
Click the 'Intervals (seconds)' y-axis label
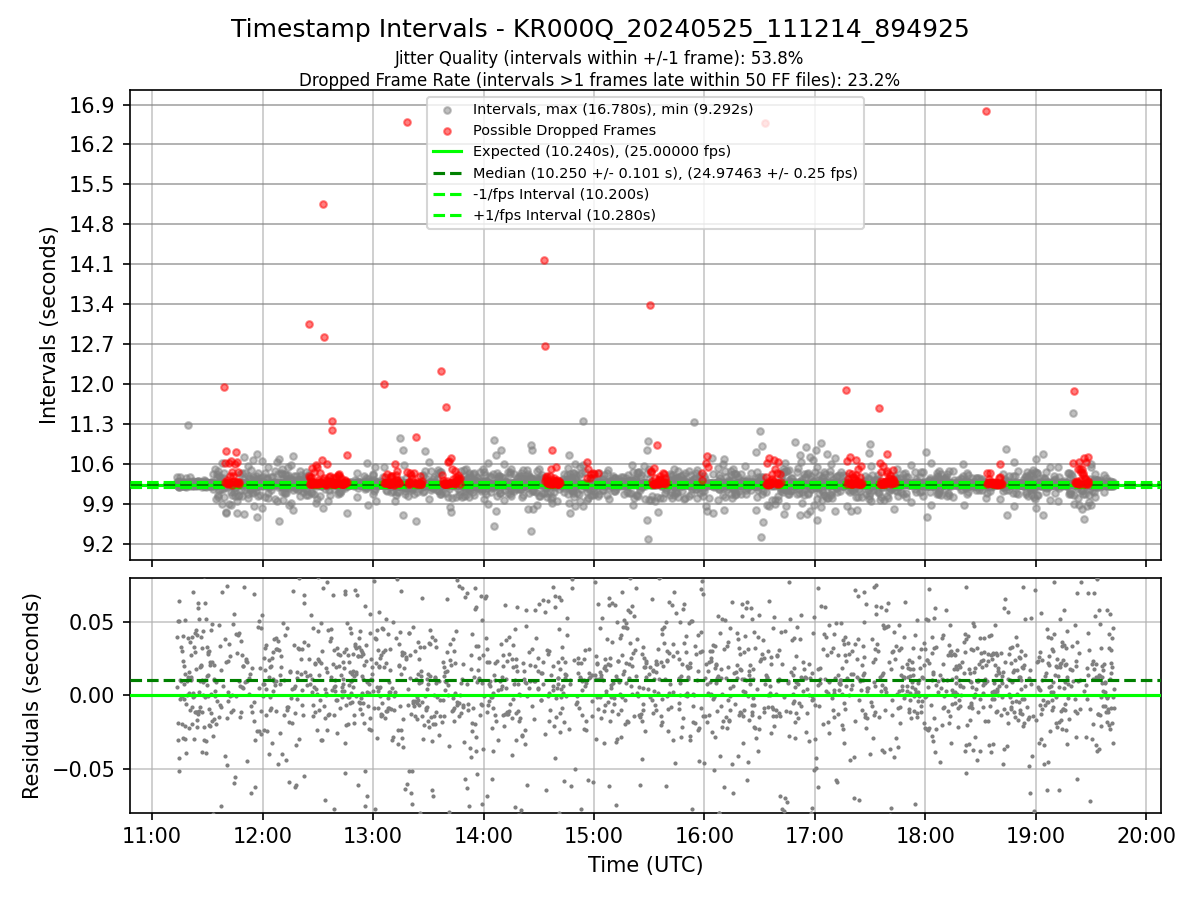pyautogui.click(x=49, y=325)
